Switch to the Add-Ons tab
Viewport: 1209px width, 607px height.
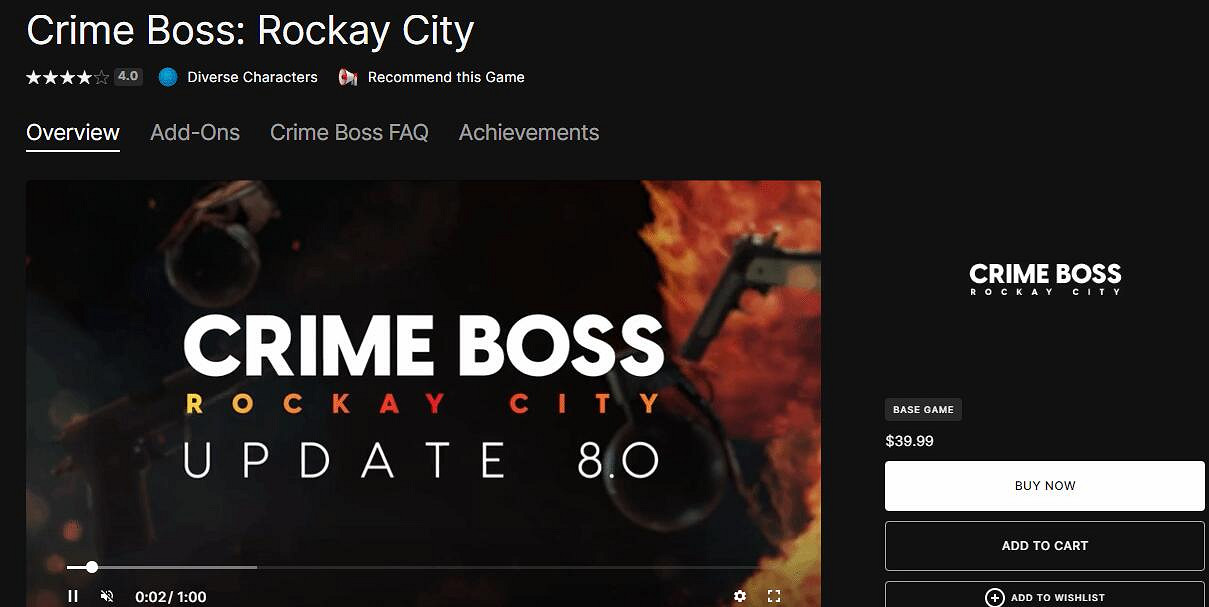pos(195,132)
